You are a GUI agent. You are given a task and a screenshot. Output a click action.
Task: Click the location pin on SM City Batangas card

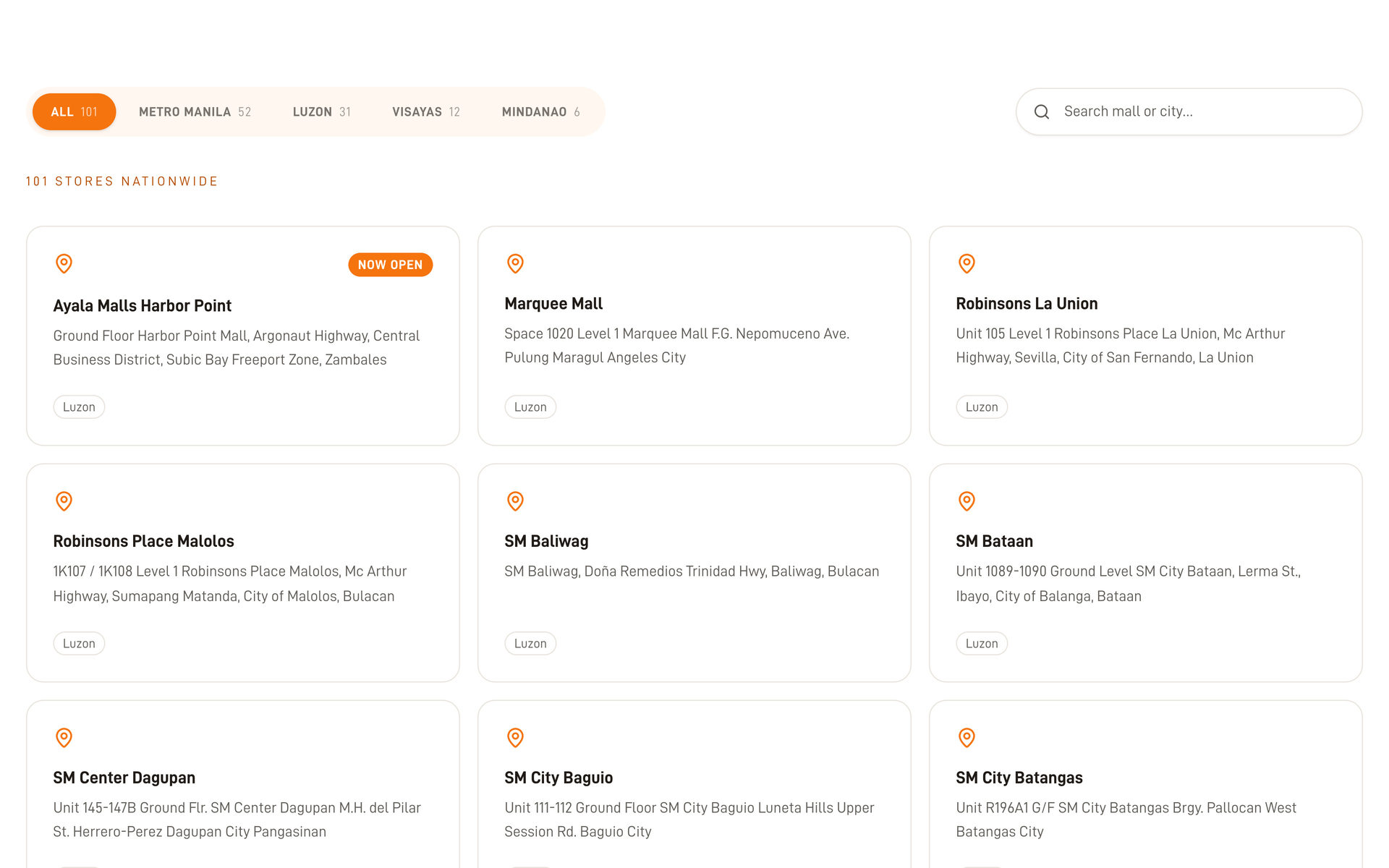[x=967, y=737]
